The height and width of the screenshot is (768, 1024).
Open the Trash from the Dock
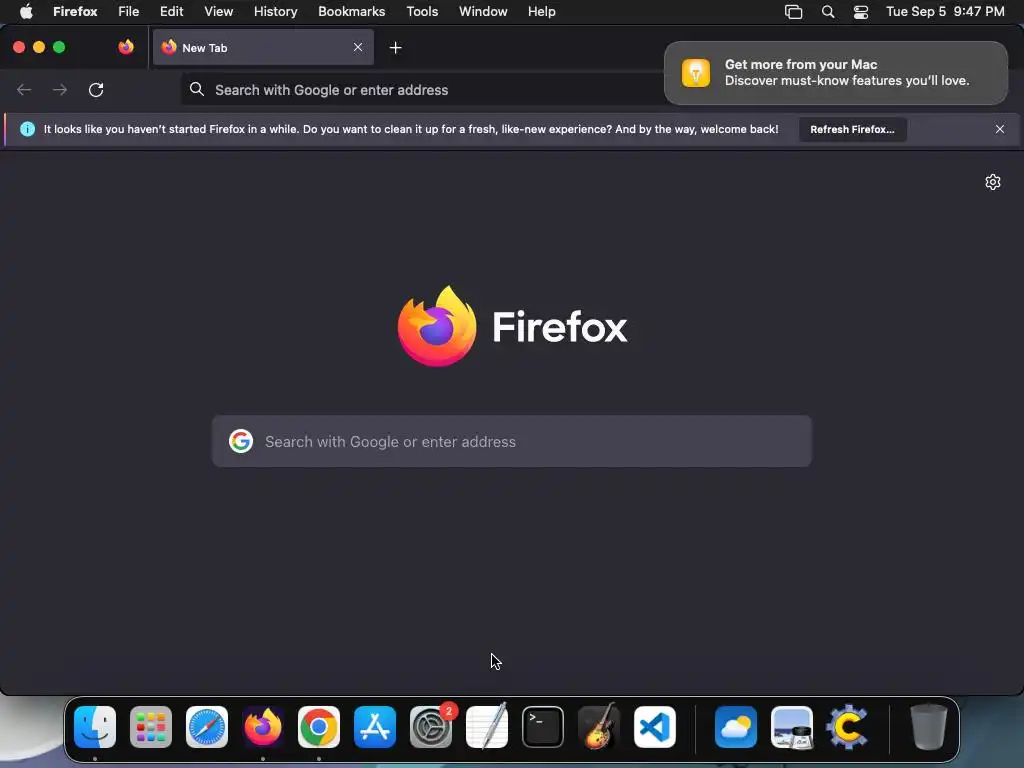(x=928, y=726)
